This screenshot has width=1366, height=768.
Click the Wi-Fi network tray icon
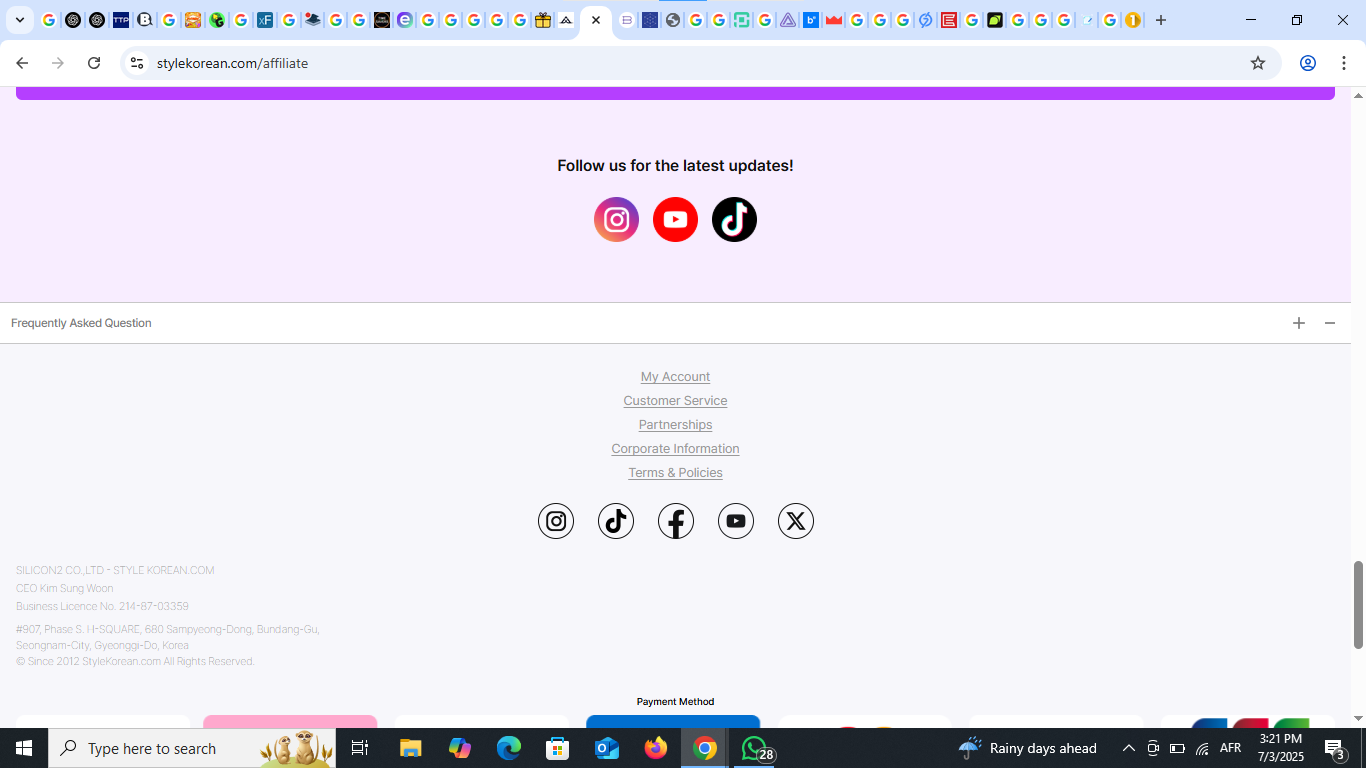click(1202, 748)
